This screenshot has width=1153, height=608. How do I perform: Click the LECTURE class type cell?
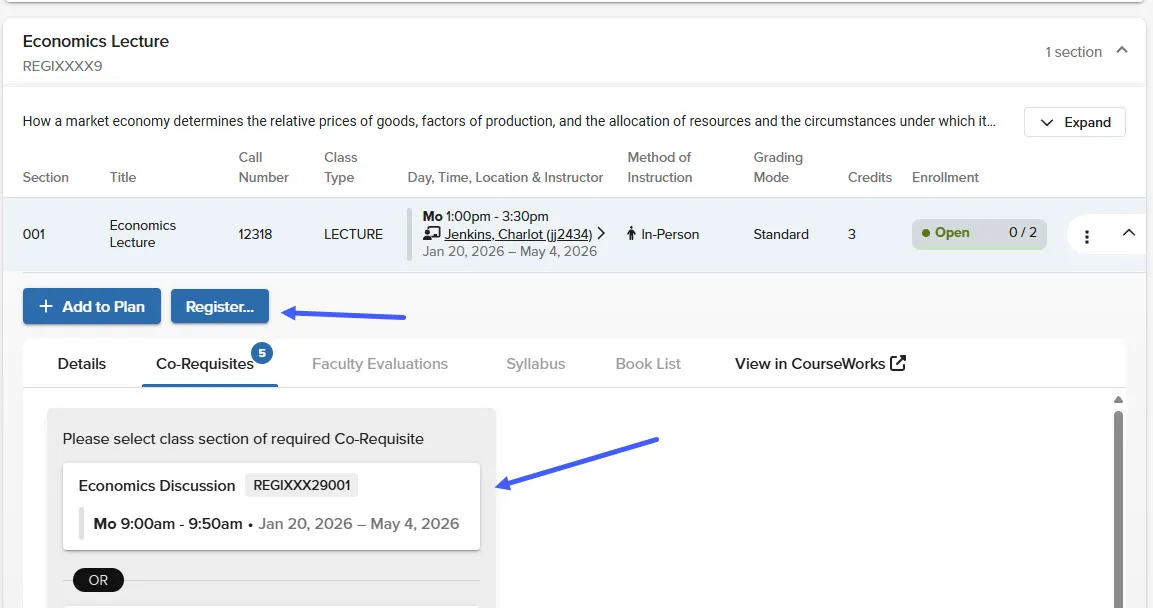click(x=353, y=234)
